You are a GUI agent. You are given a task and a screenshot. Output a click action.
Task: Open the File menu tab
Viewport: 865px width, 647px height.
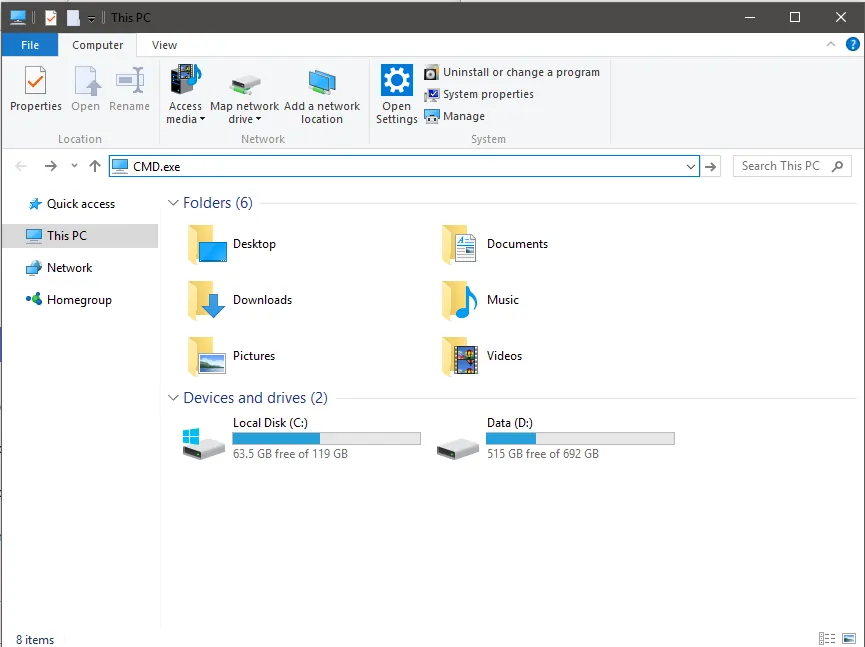coord(30,45)
